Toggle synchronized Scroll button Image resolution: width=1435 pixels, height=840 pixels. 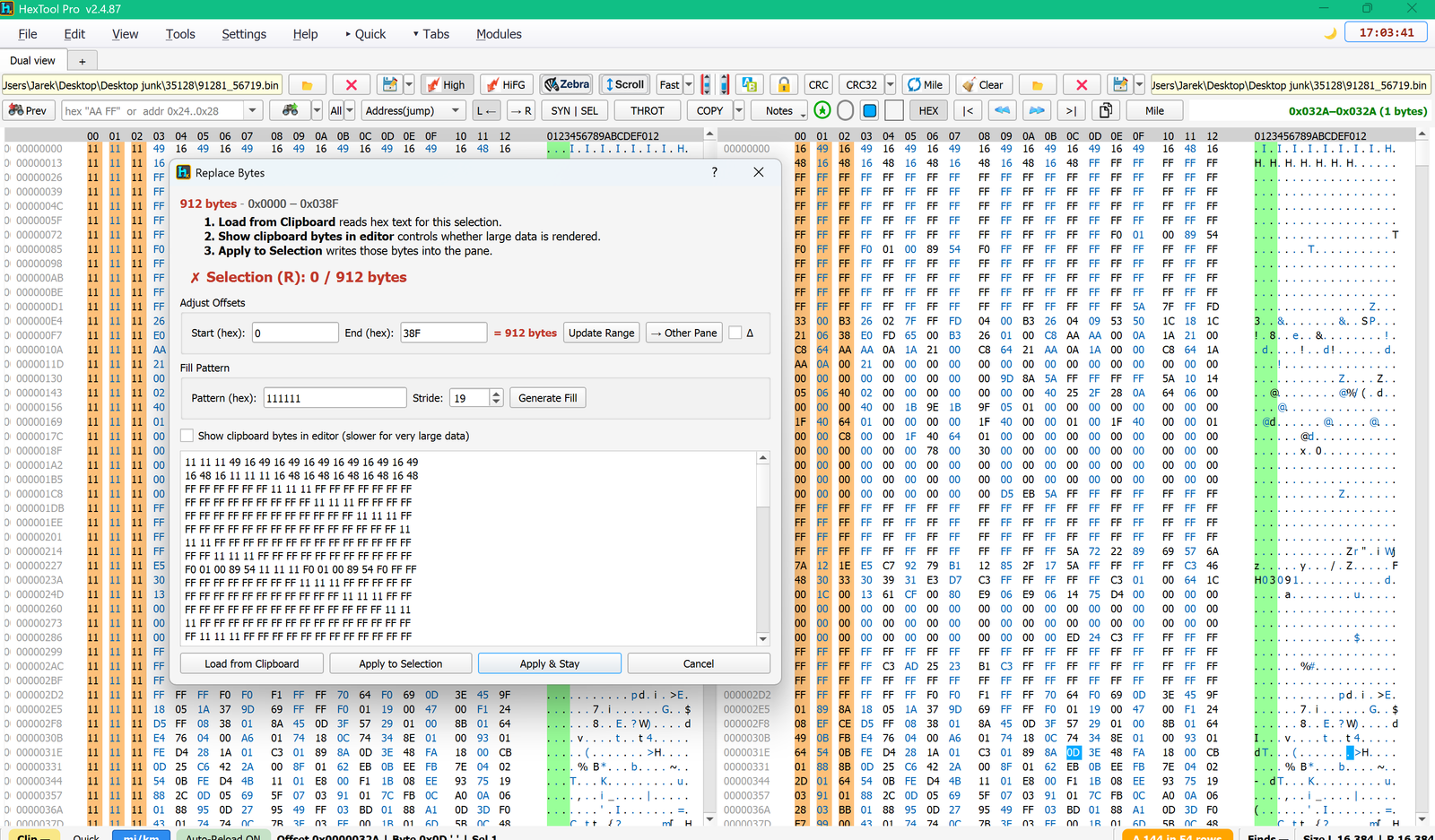click(x=625, y=84)
